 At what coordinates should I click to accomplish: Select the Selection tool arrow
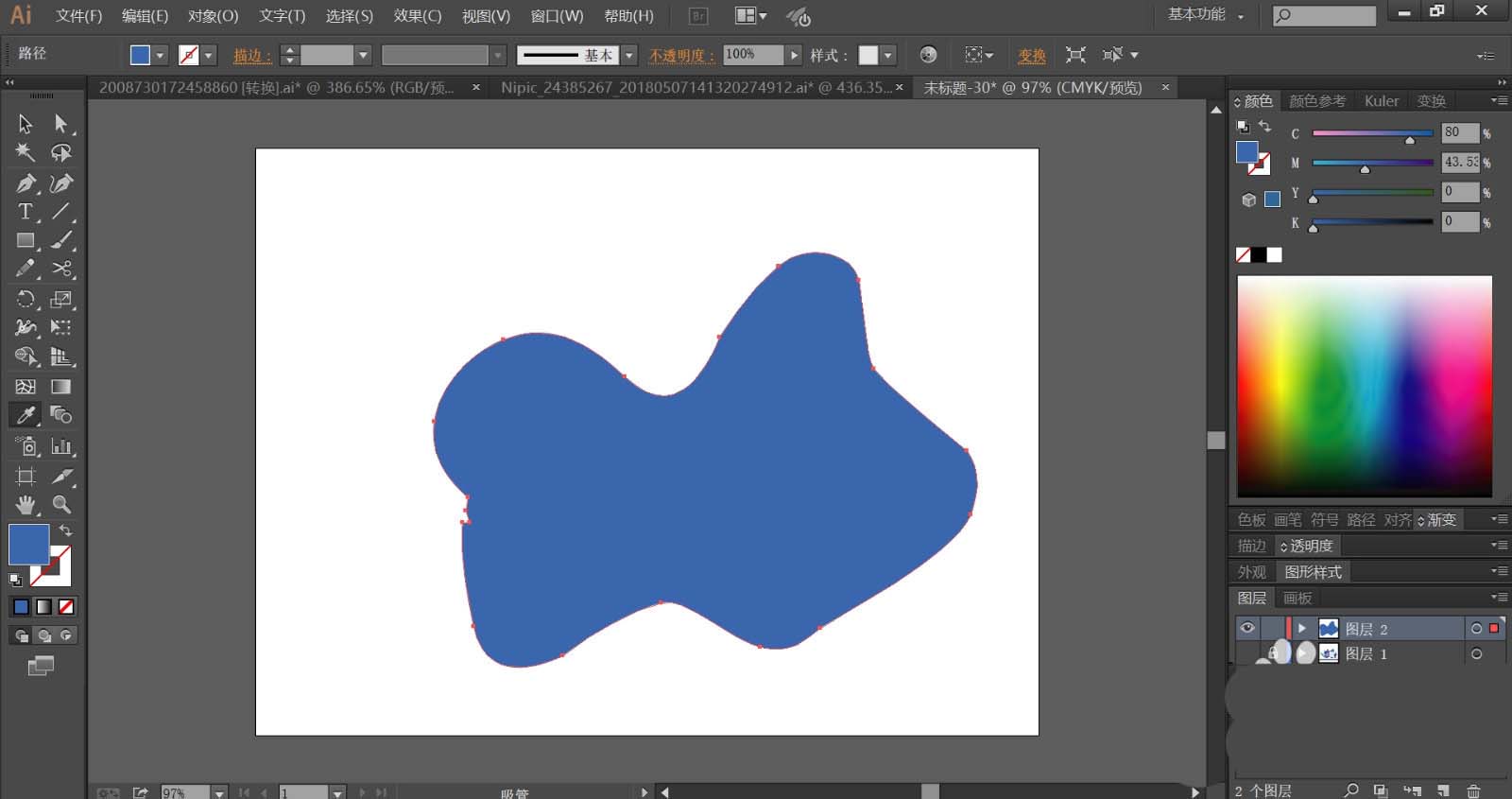point(26,124)
